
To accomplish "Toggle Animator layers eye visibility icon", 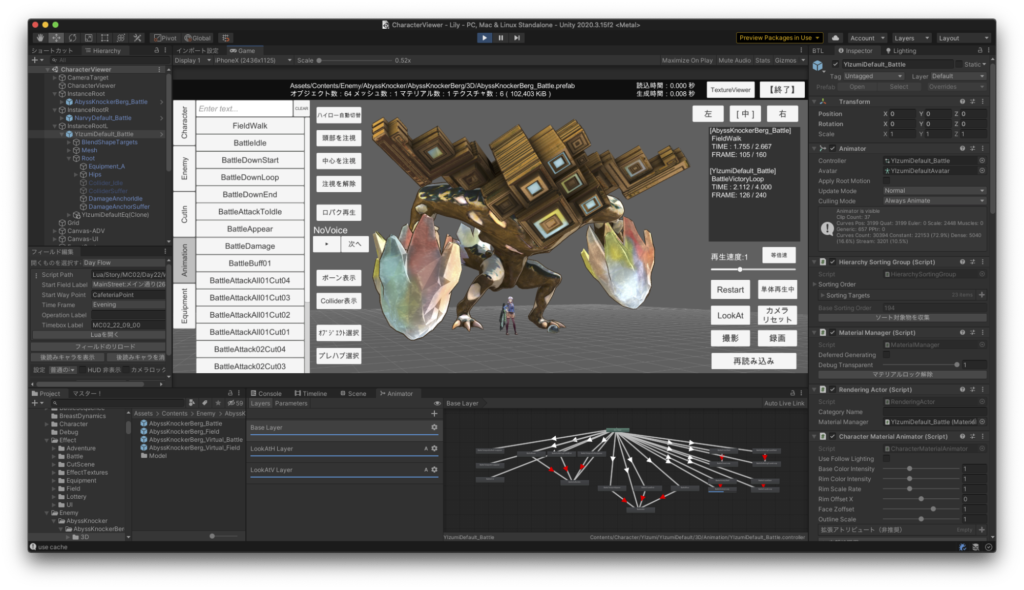I will pos(438,404).
